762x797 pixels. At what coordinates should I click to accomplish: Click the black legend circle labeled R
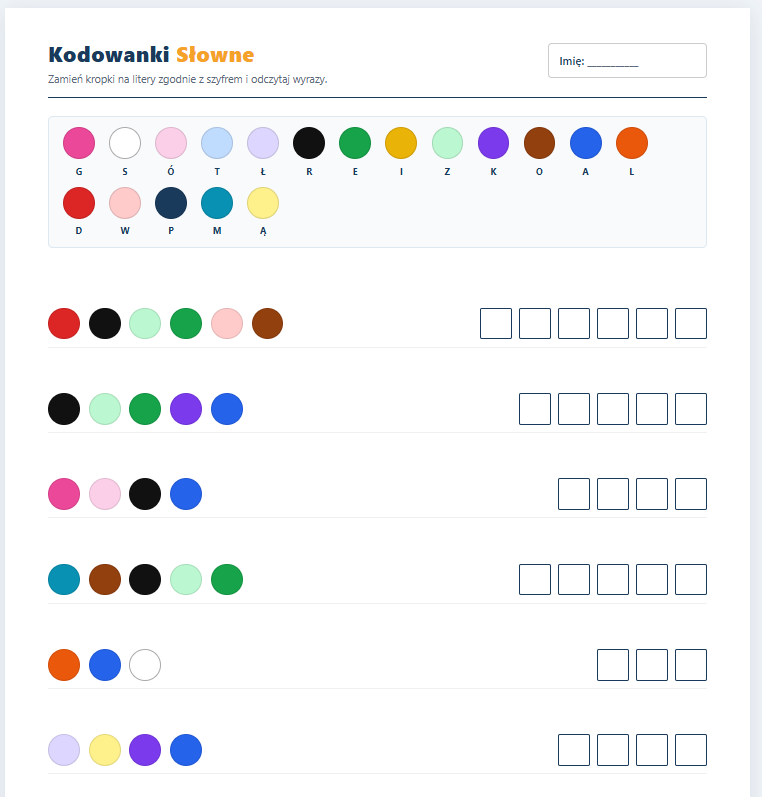point(309,143)
